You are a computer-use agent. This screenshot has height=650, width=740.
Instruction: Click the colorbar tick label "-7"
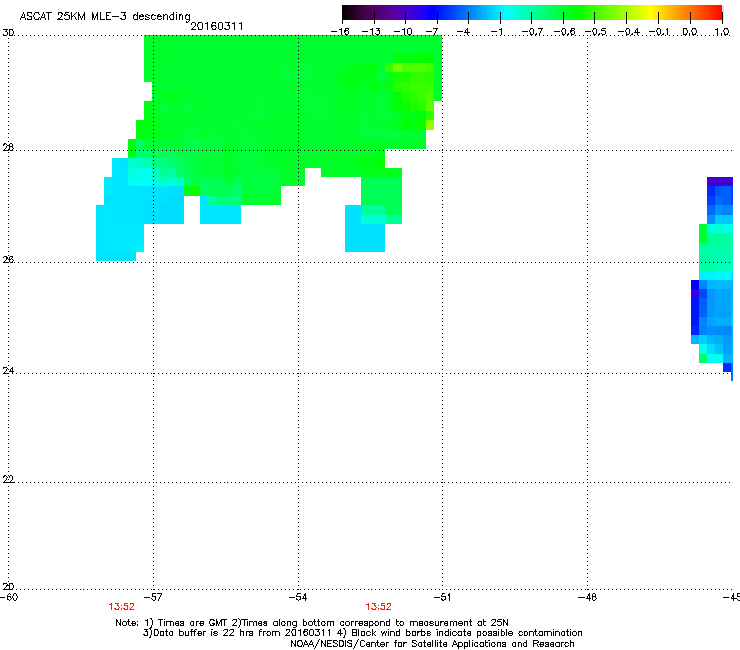coord(432,32)
